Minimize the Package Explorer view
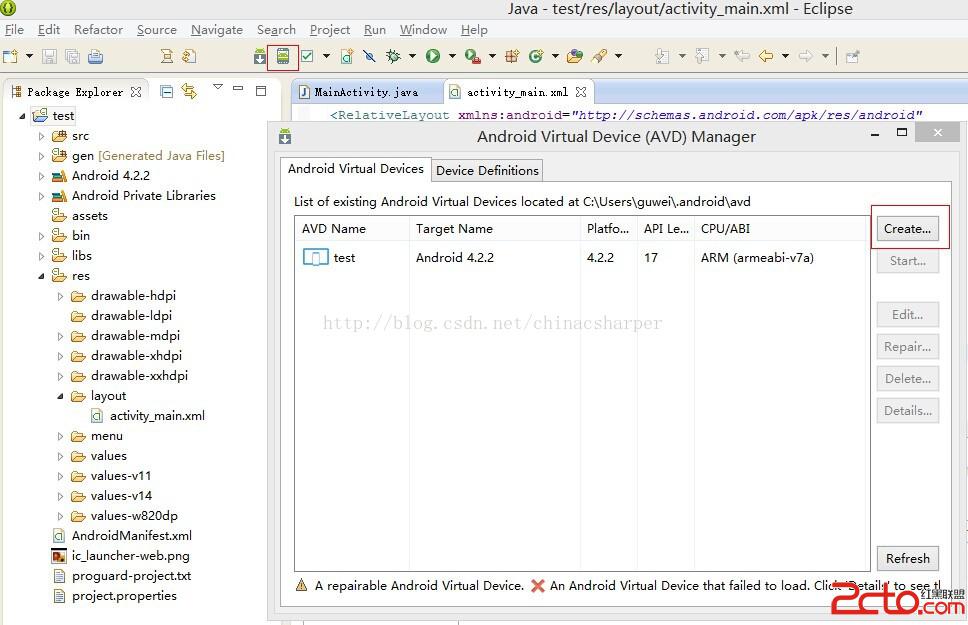 click(x=238, y=88)
